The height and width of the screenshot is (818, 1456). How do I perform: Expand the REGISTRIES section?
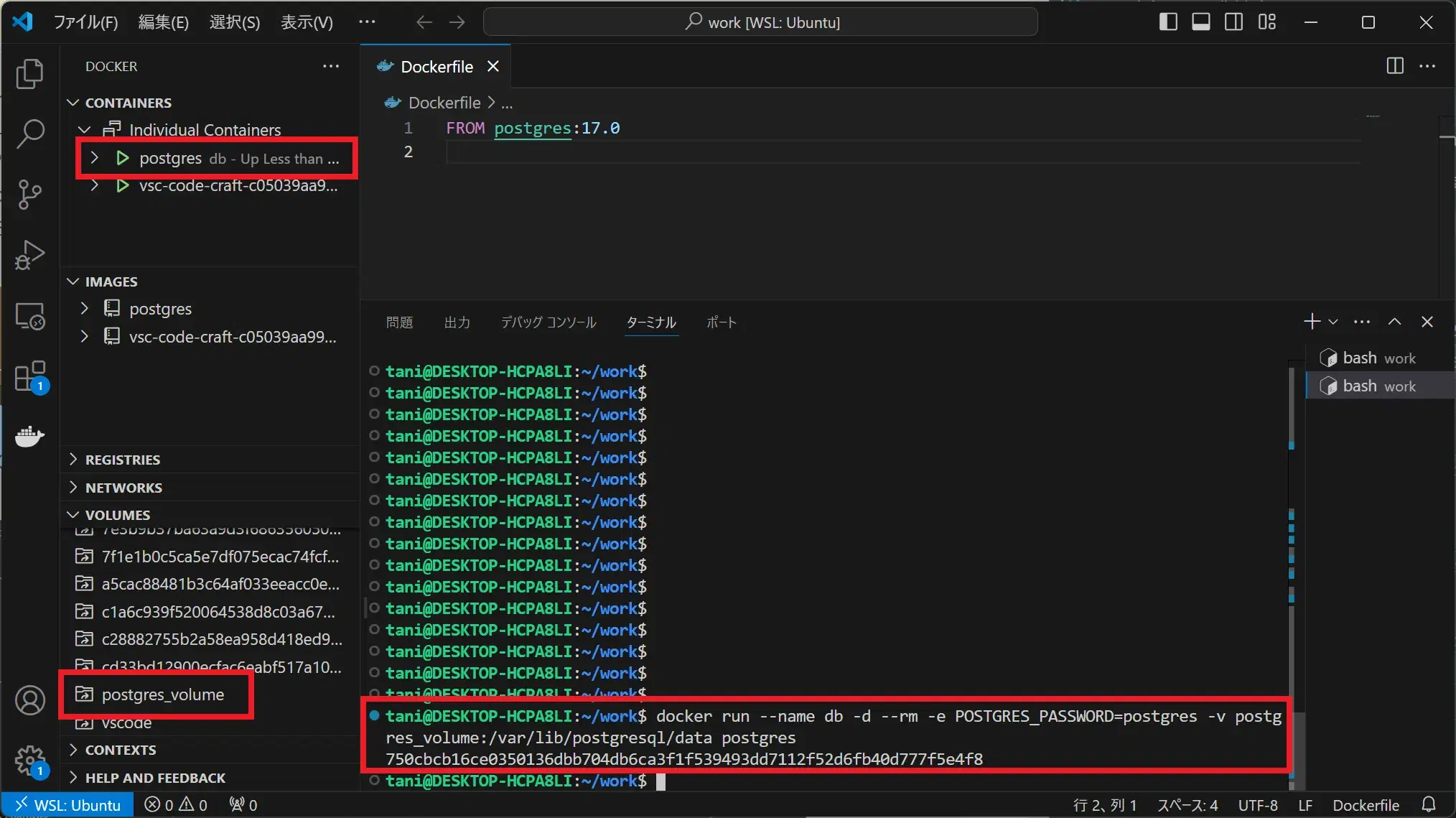[122, 460]
